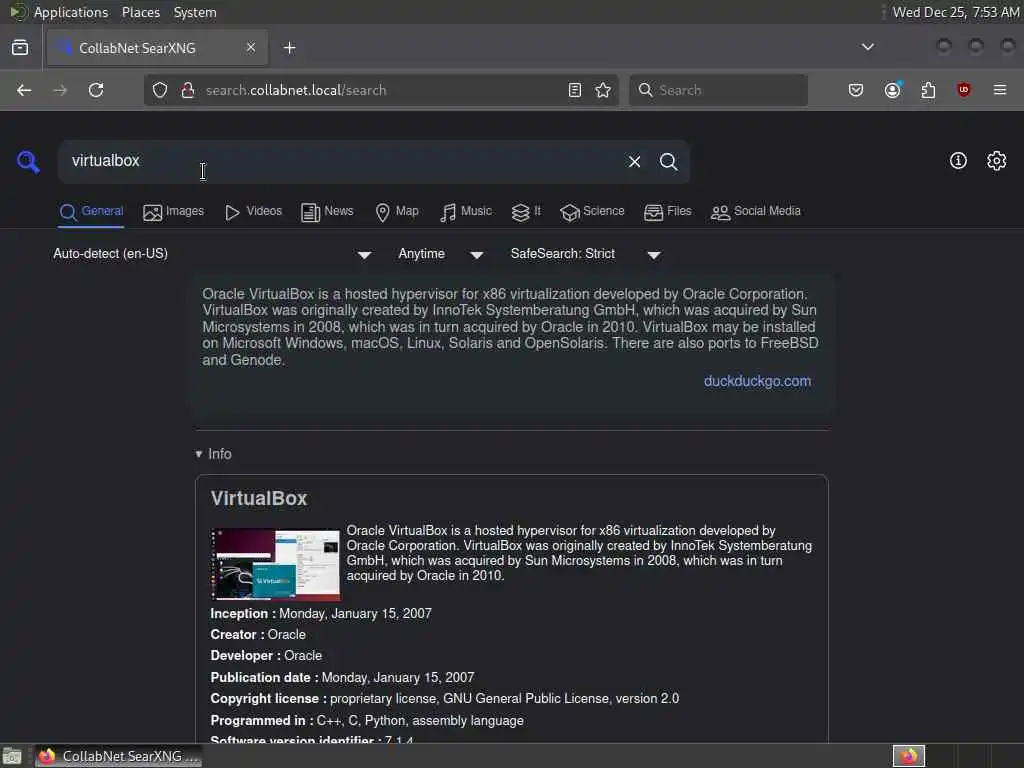Open the Pocket save icon

tap(856, 90)
